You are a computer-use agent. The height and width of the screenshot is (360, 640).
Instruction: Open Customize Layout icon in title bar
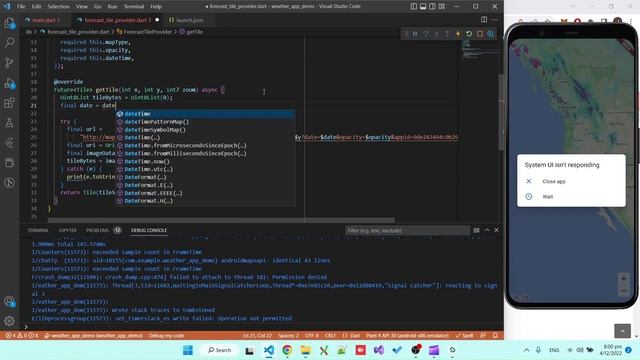click(x=442, y=7)
